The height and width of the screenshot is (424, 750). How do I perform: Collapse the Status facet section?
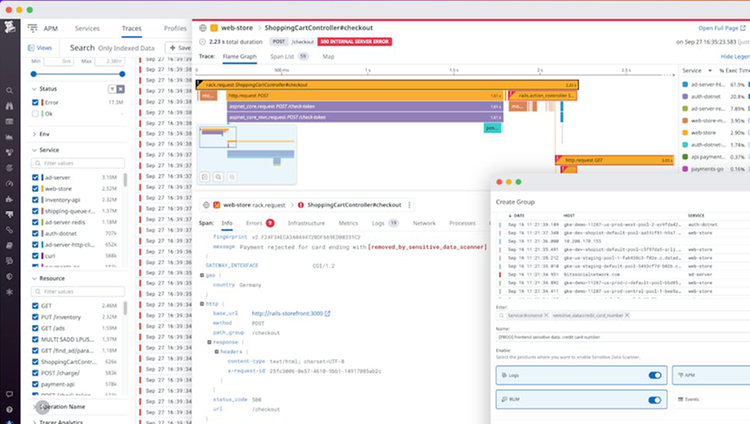click(x=34, y=89)
